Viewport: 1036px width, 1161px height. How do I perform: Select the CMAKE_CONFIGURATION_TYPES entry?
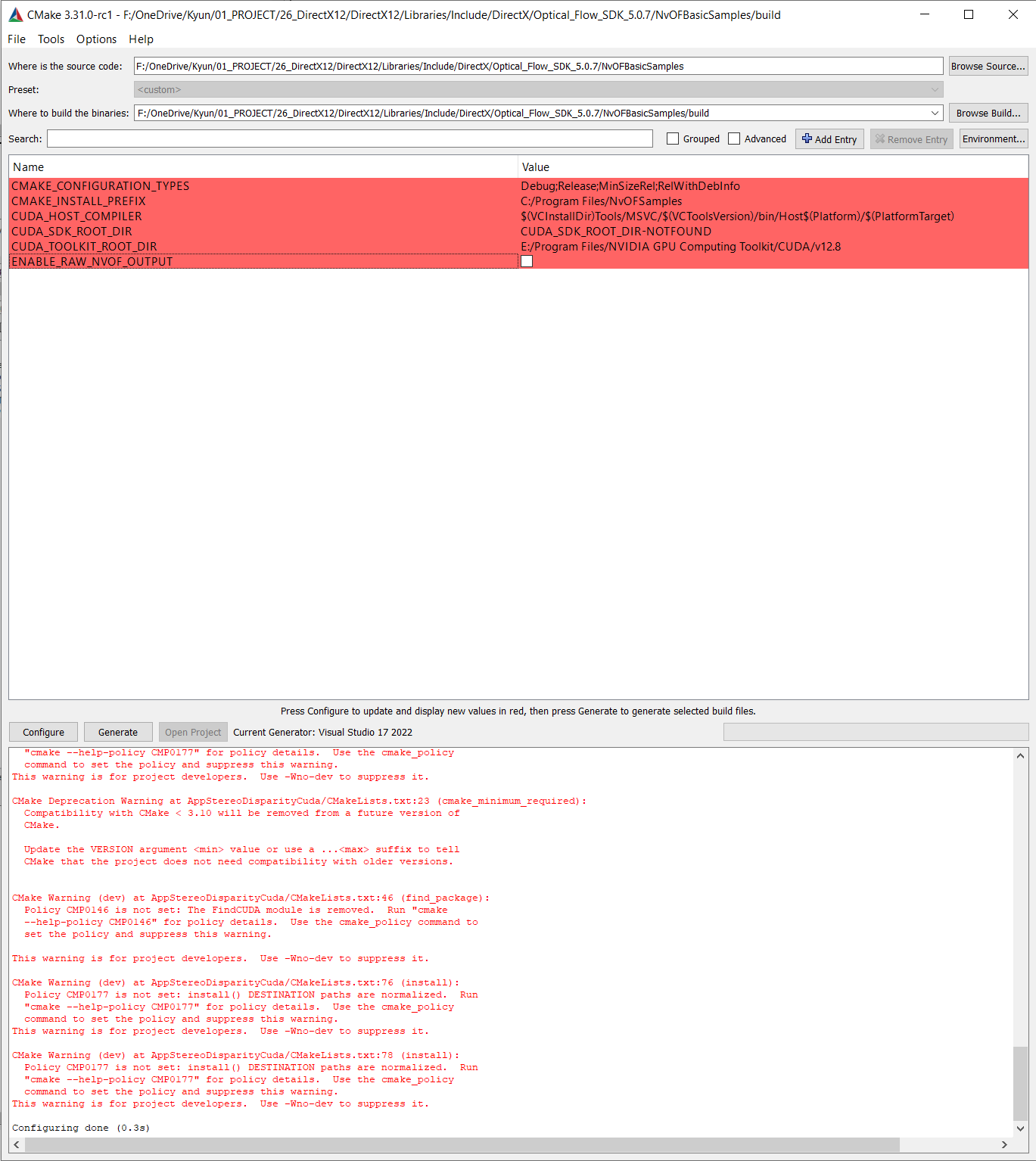point(263,185)
